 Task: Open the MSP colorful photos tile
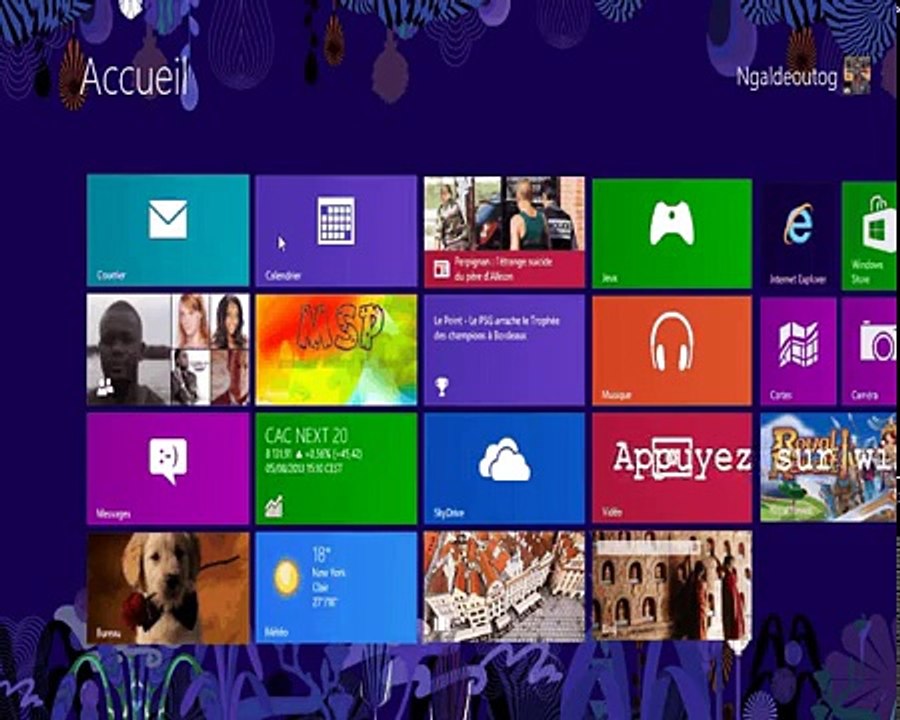pyautogui.click(x=336, y=350)
